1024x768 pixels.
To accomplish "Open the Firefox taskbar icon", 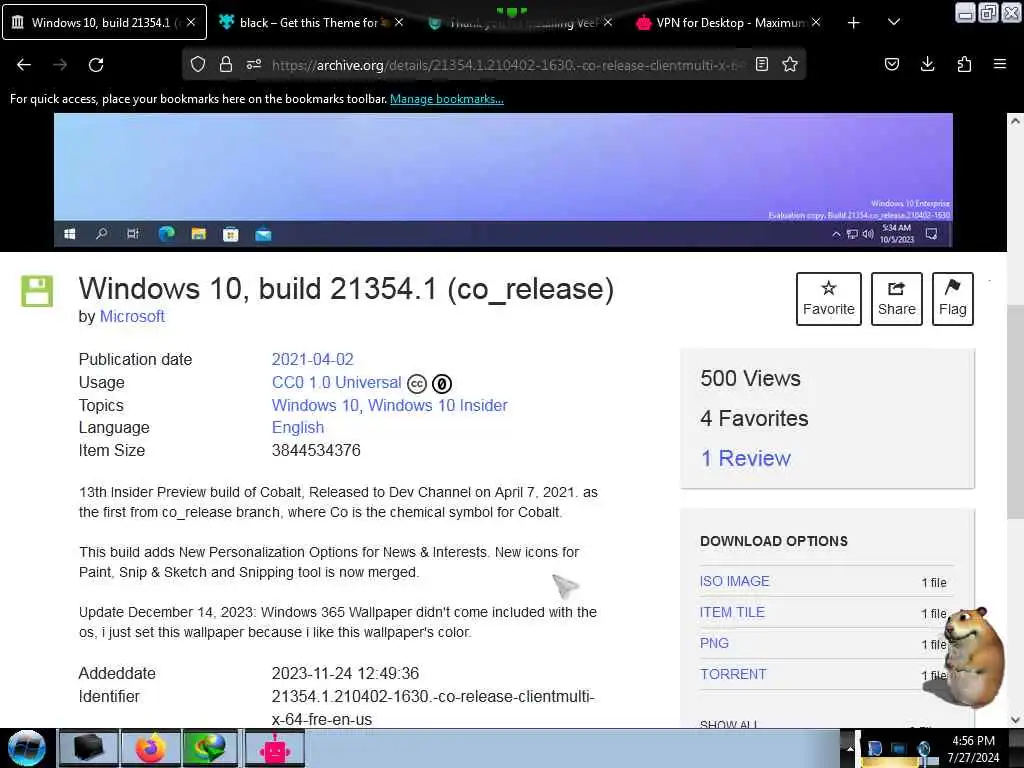I will [x=150, y=748].
